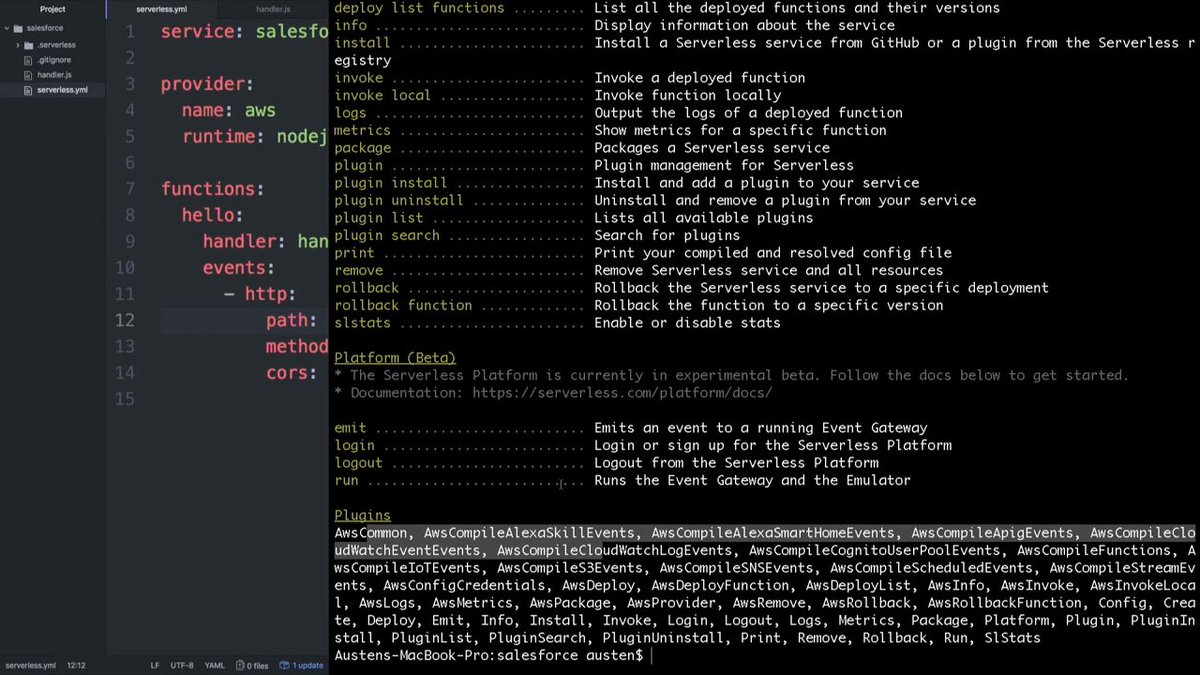This screenshot has width=1200, height=675.
Task: Select serverless.yml in the project tree
Action: (62, 90)
